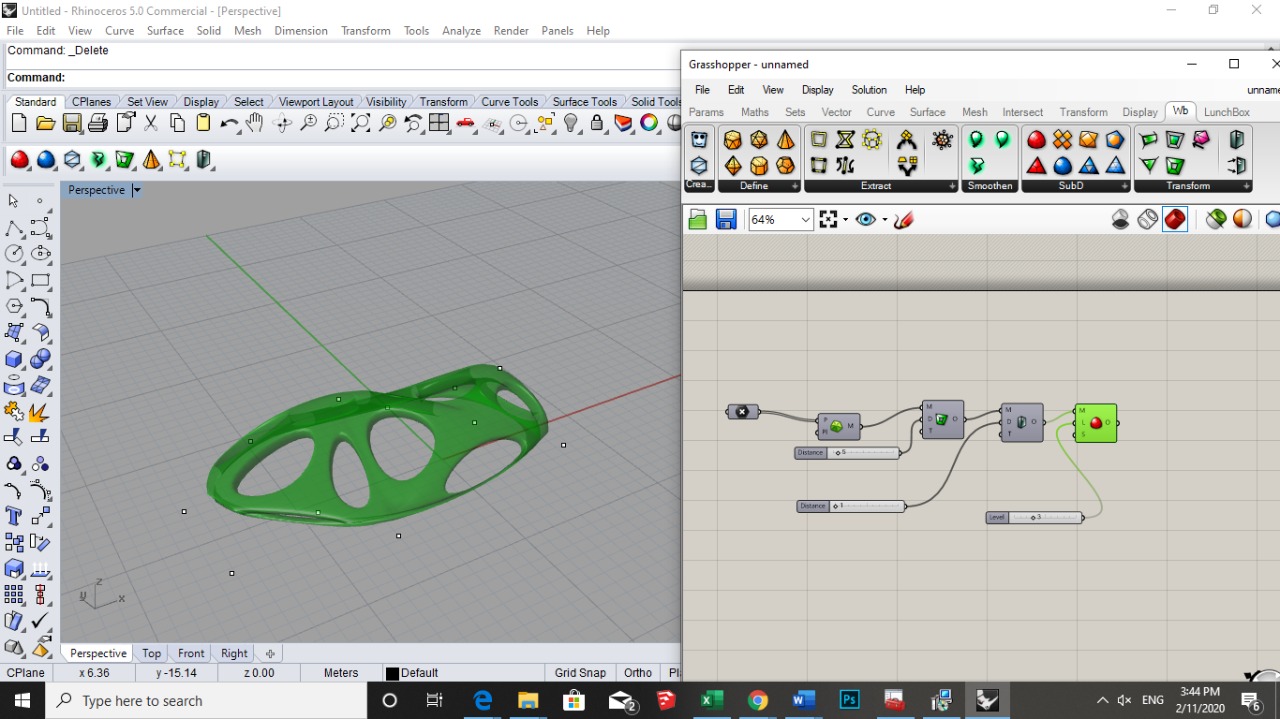
Task: Click the Text object tool in left sidebar
Action: pyautogui.click(x=14, y=516)
